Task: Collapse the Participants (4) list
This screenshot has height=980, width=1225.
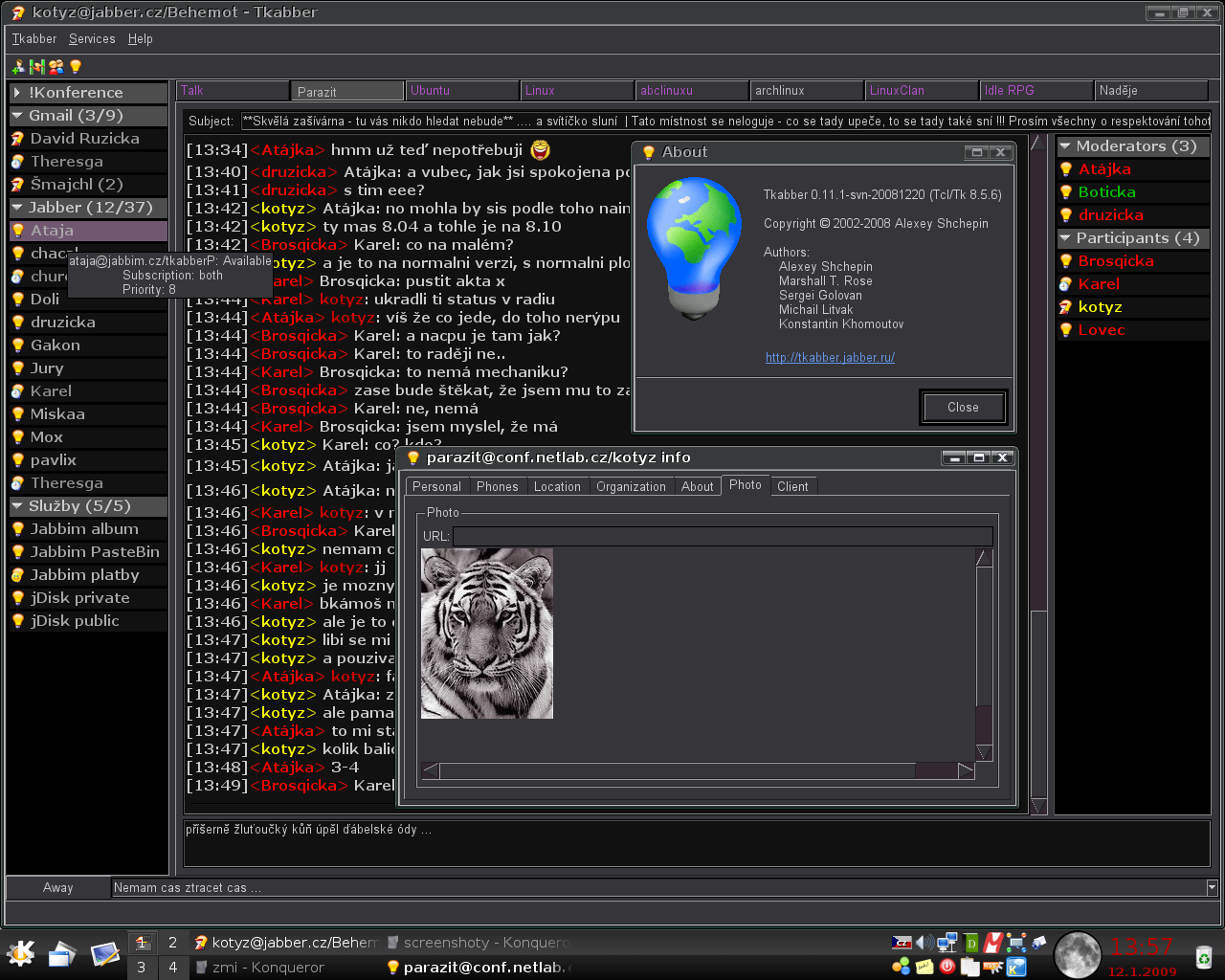Action: pos(1064,238)
